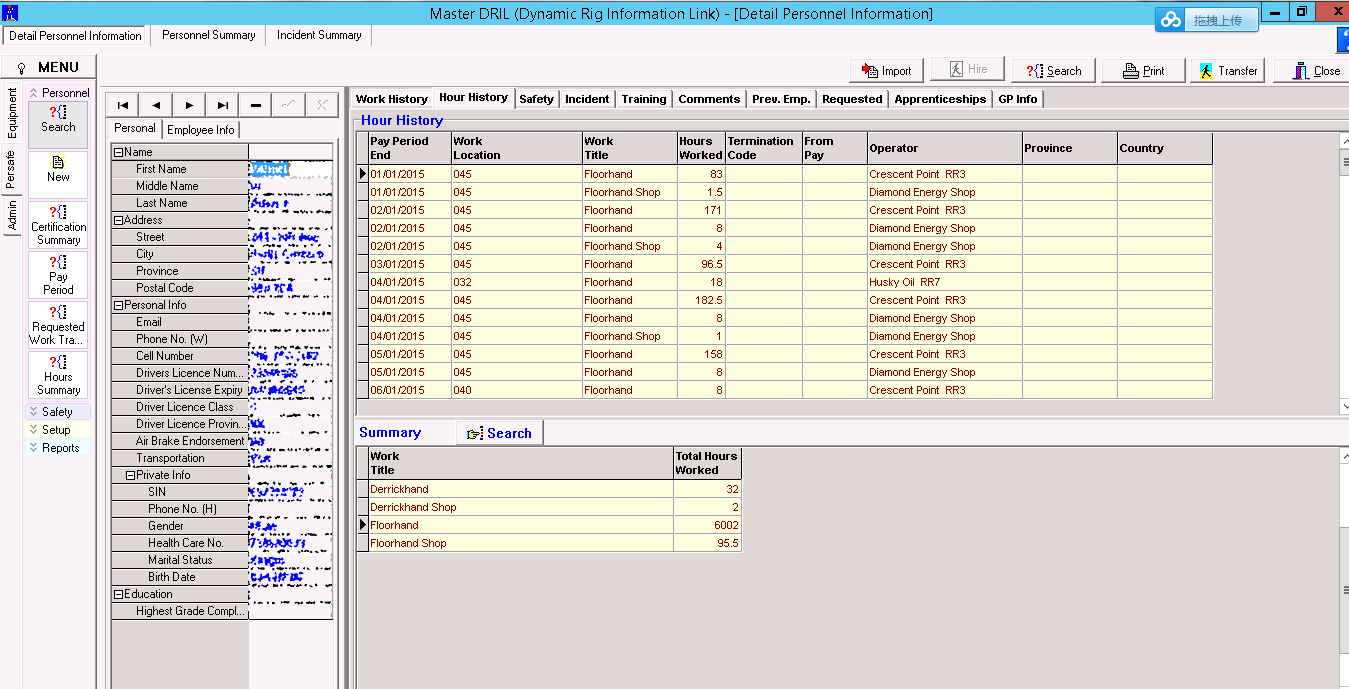Expand the Safety menu section

(58, 412)
